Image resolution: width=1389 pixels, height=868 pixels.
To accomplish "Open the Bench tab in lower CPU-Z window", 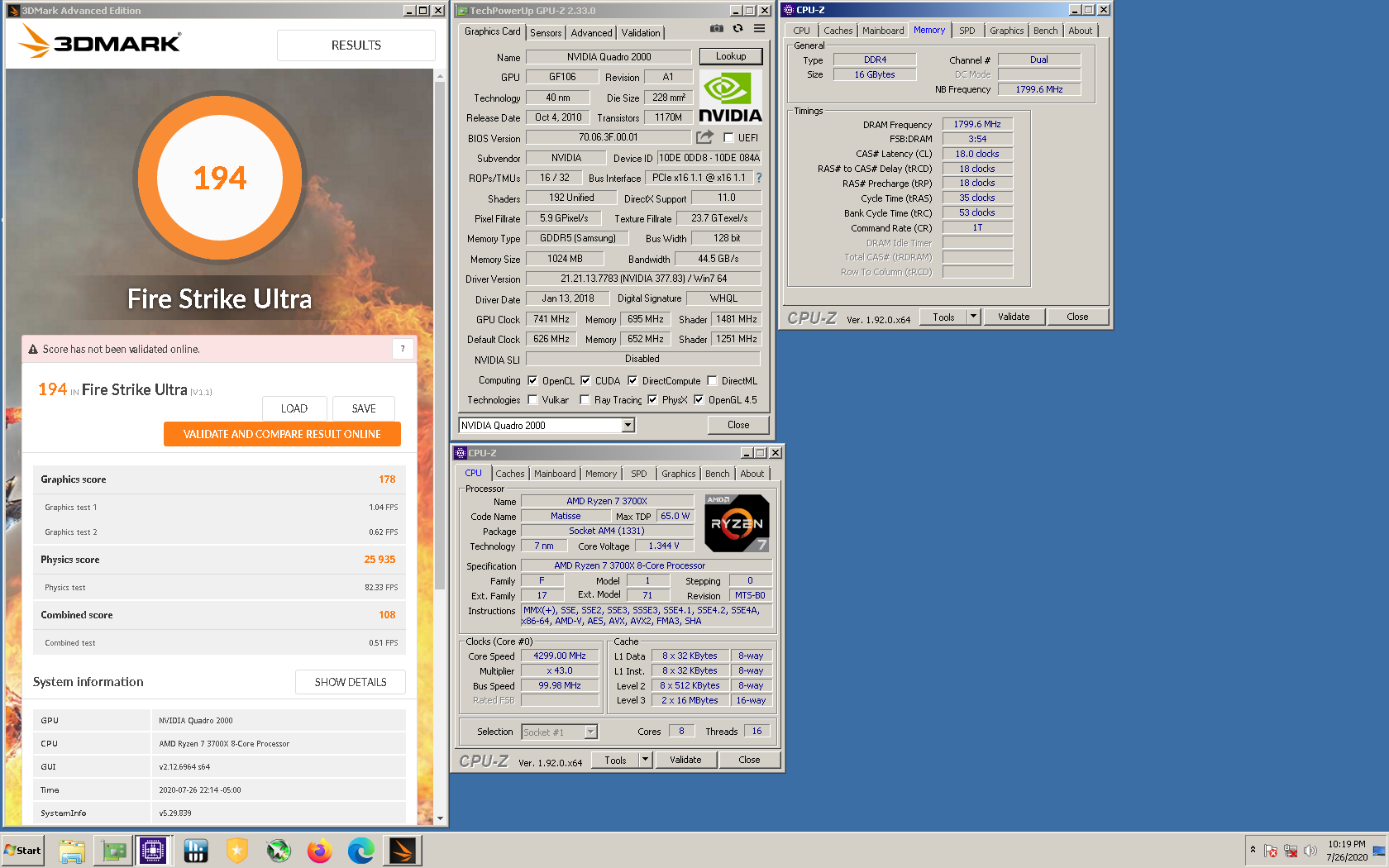I will coord(718,474).
